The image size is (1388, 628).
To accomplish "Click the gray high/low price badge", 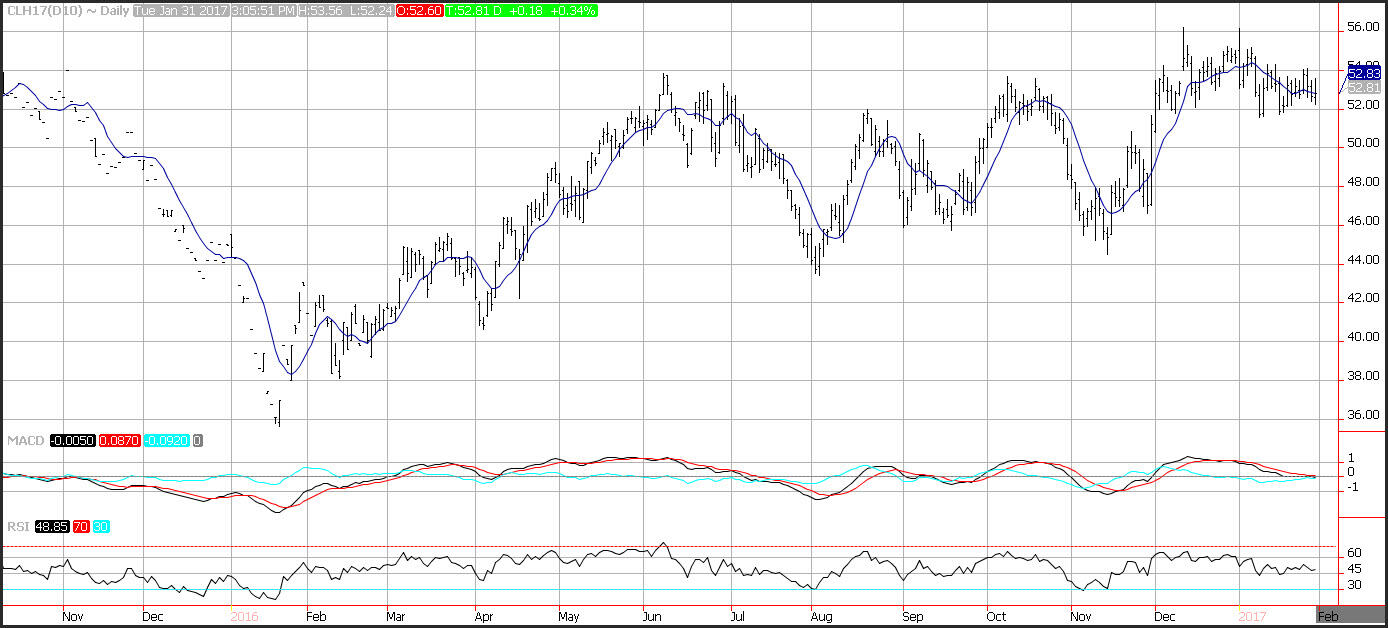I will (x=350, y=11).
